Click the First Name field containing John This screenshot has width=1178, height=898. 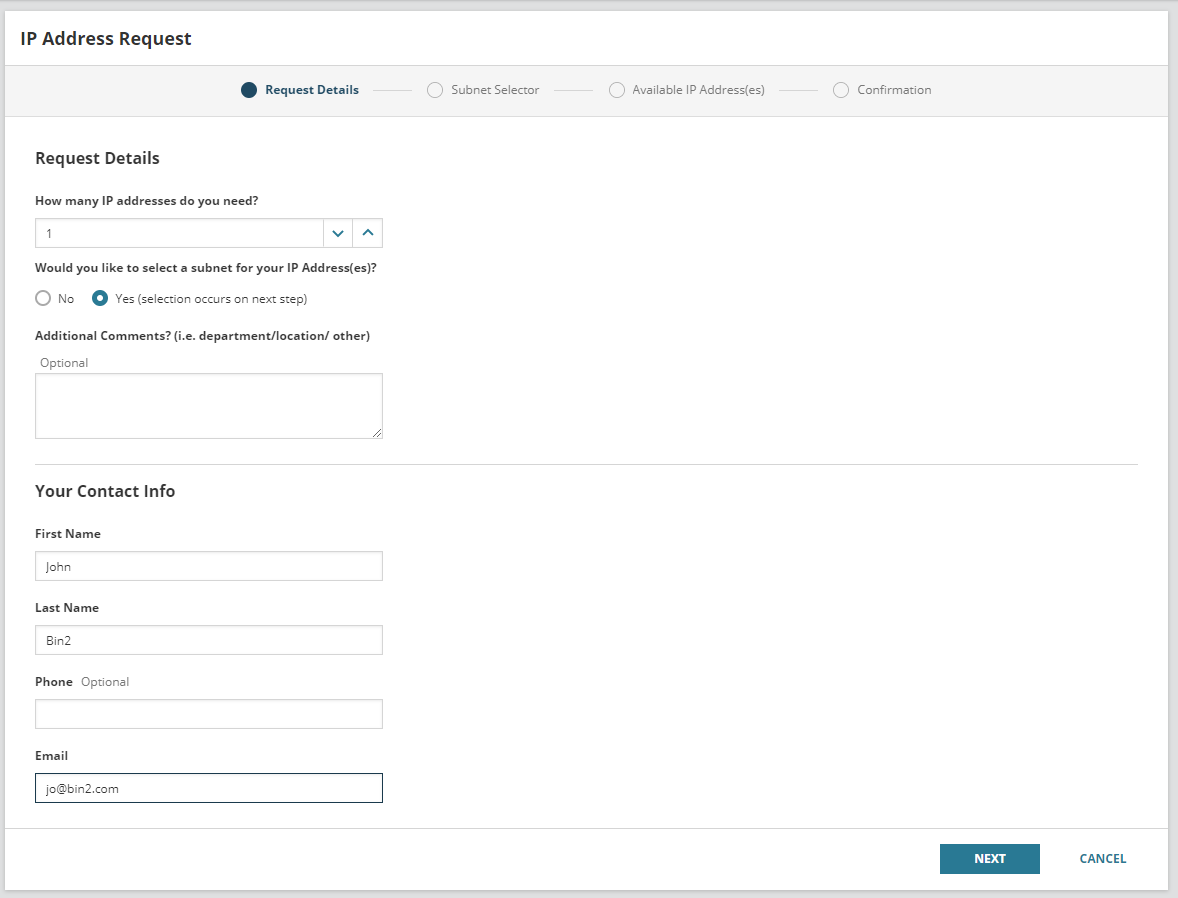click(208, 566)
